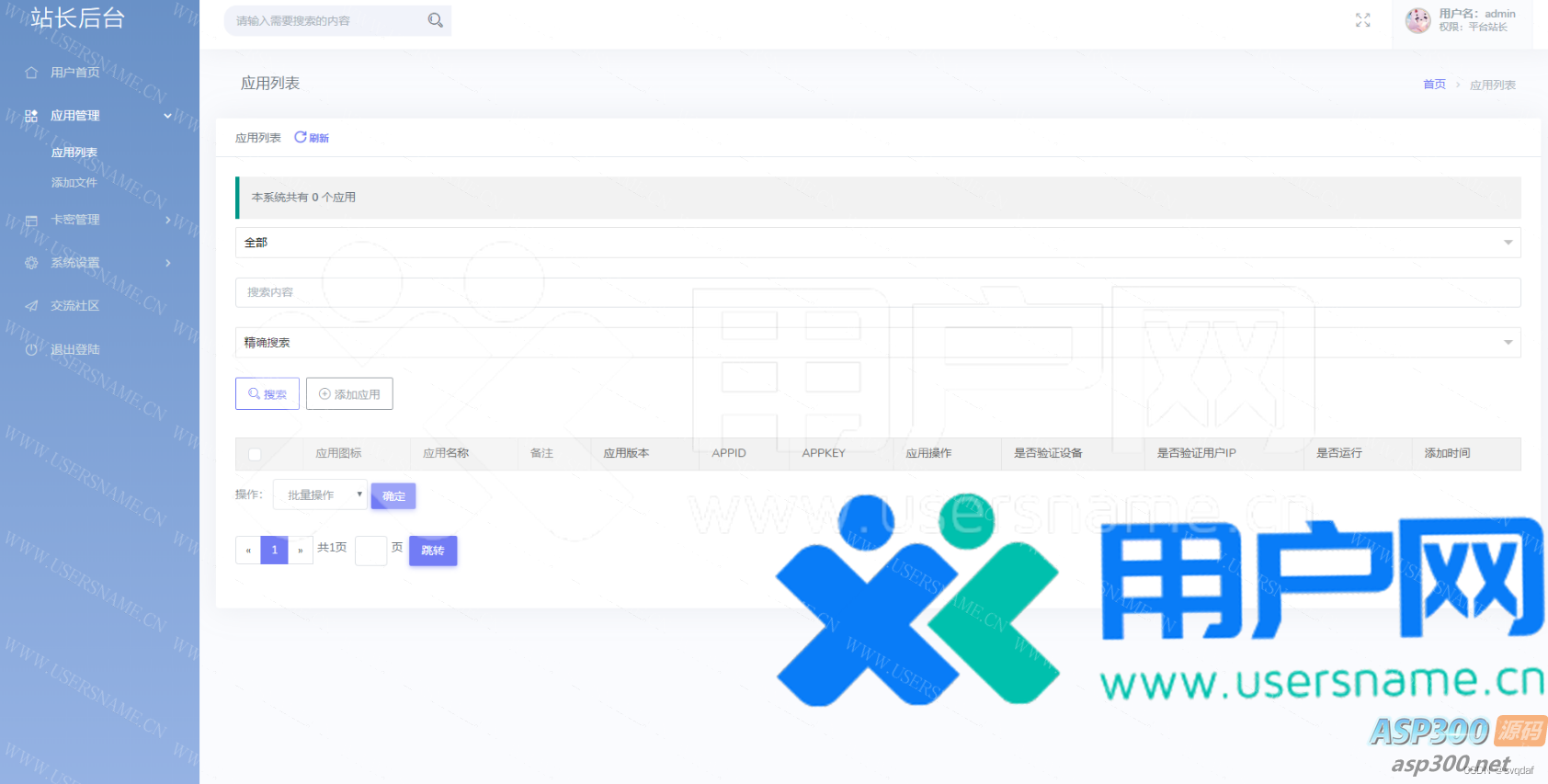This screenshot has width=1548, height=784.
Task: Click the 卡密管理 card icon
Action: tap(31, 221)
